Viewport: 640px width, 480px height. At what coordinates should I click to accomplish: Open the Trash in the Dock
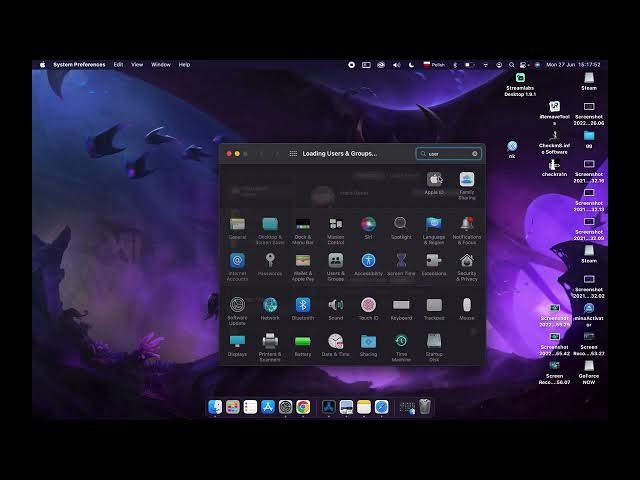[424, 407]
